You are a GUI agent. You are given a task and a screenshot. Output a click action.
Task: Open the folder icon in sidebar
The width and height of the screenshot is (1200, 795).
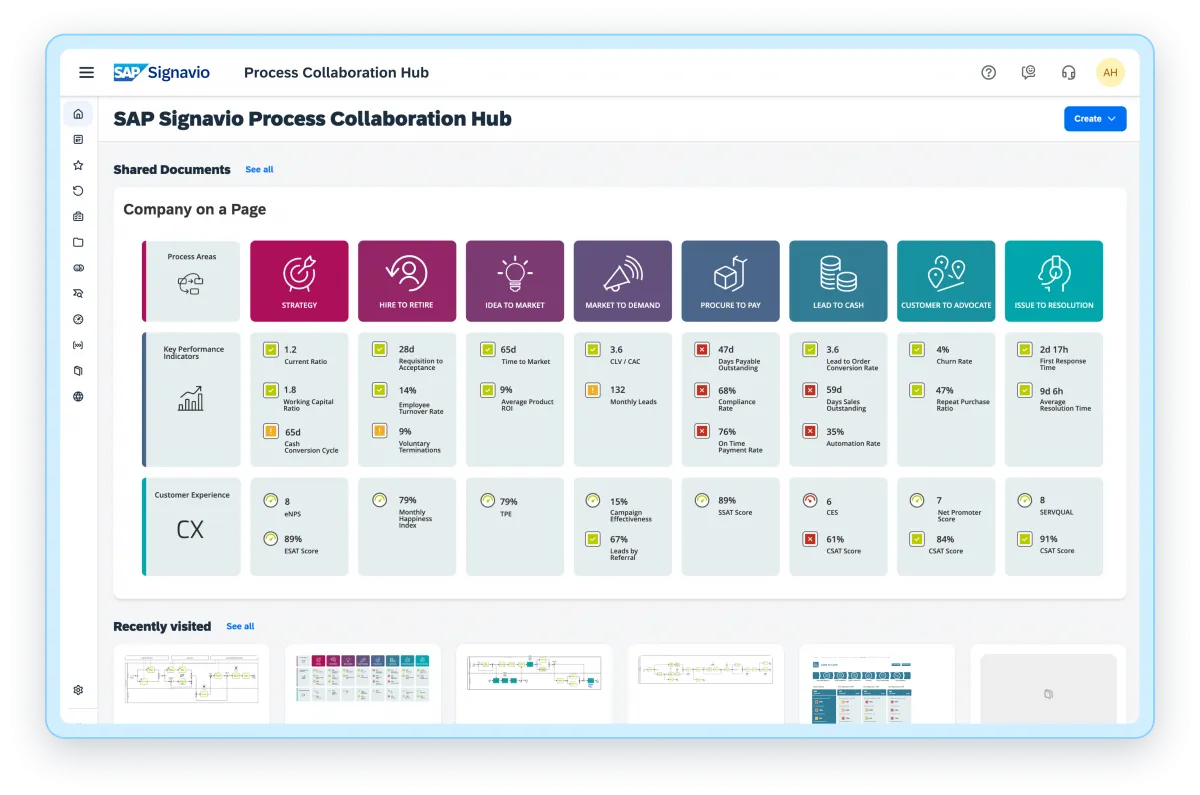click(x=78, y=242)
